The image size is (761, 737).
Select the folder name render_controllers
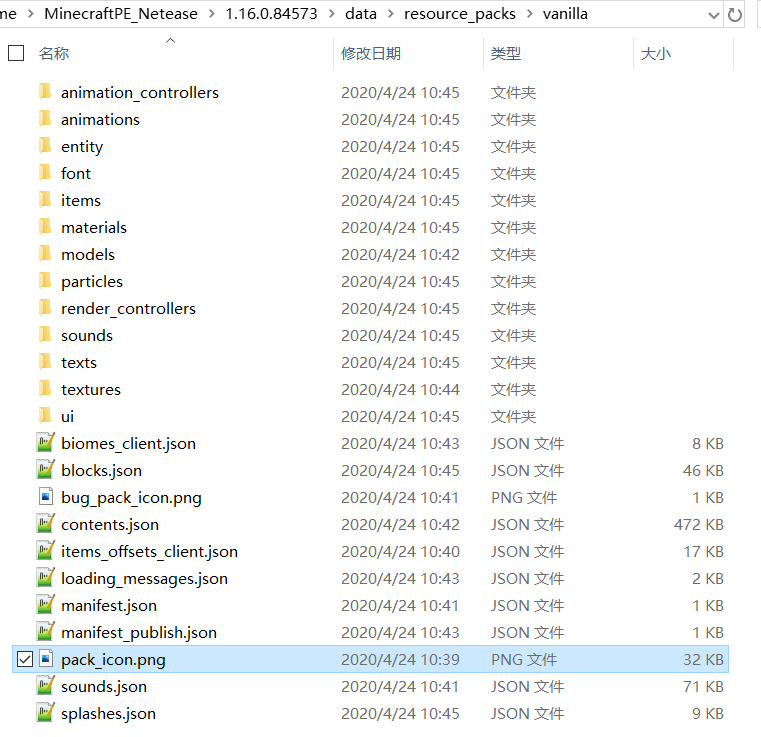coord(129,308)
